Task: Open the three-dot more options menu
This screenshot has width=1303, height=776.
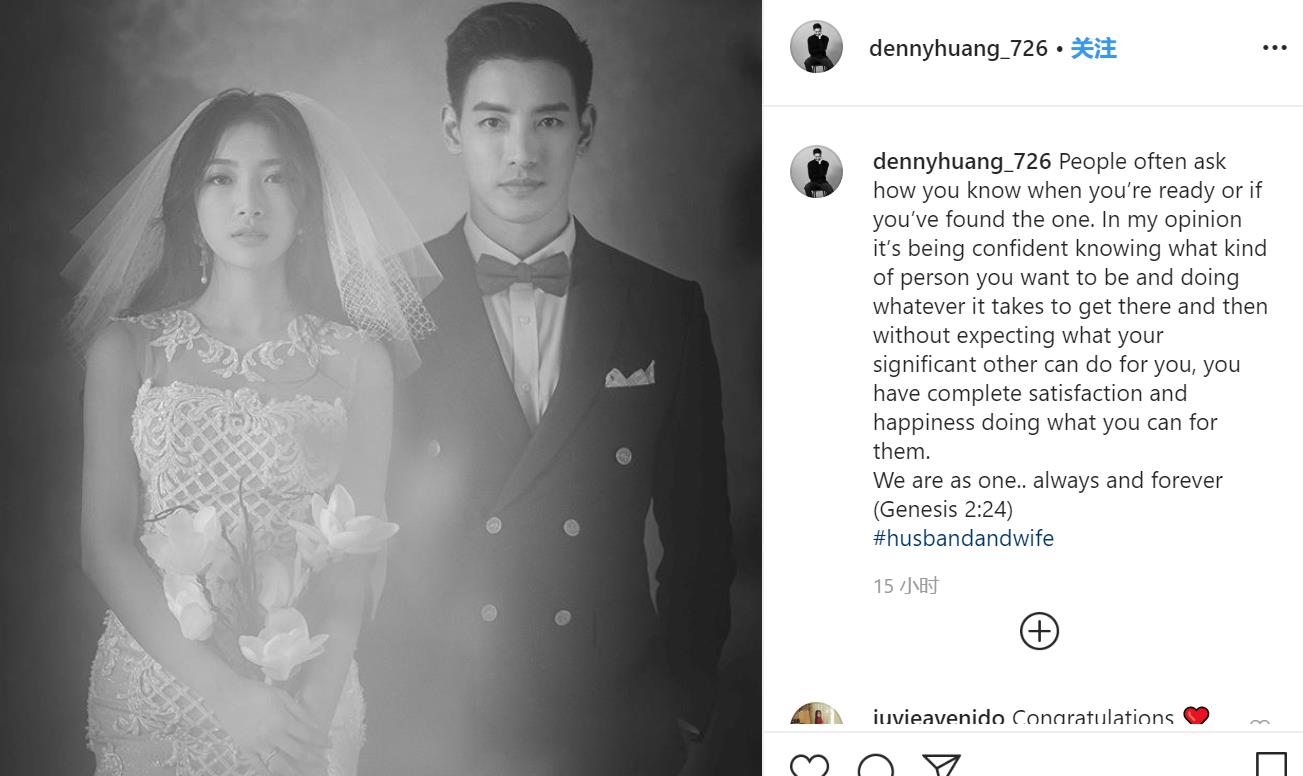Action: pyautogui.click(x=1274, y=48)
